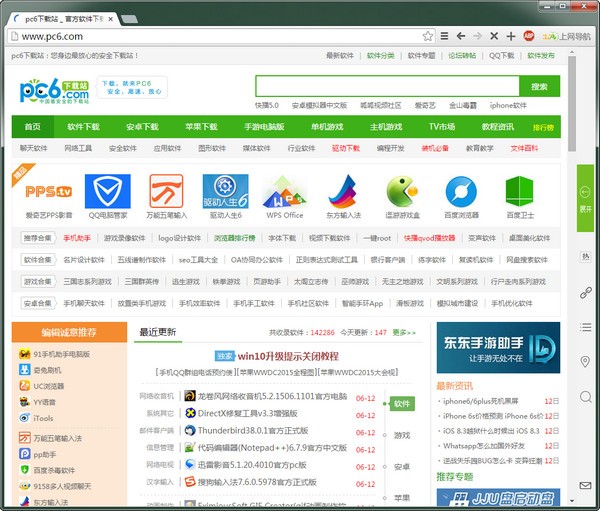Open 搜狗输入法7.6.0.5978官方正式版 entry

click(x=257, y=482)
